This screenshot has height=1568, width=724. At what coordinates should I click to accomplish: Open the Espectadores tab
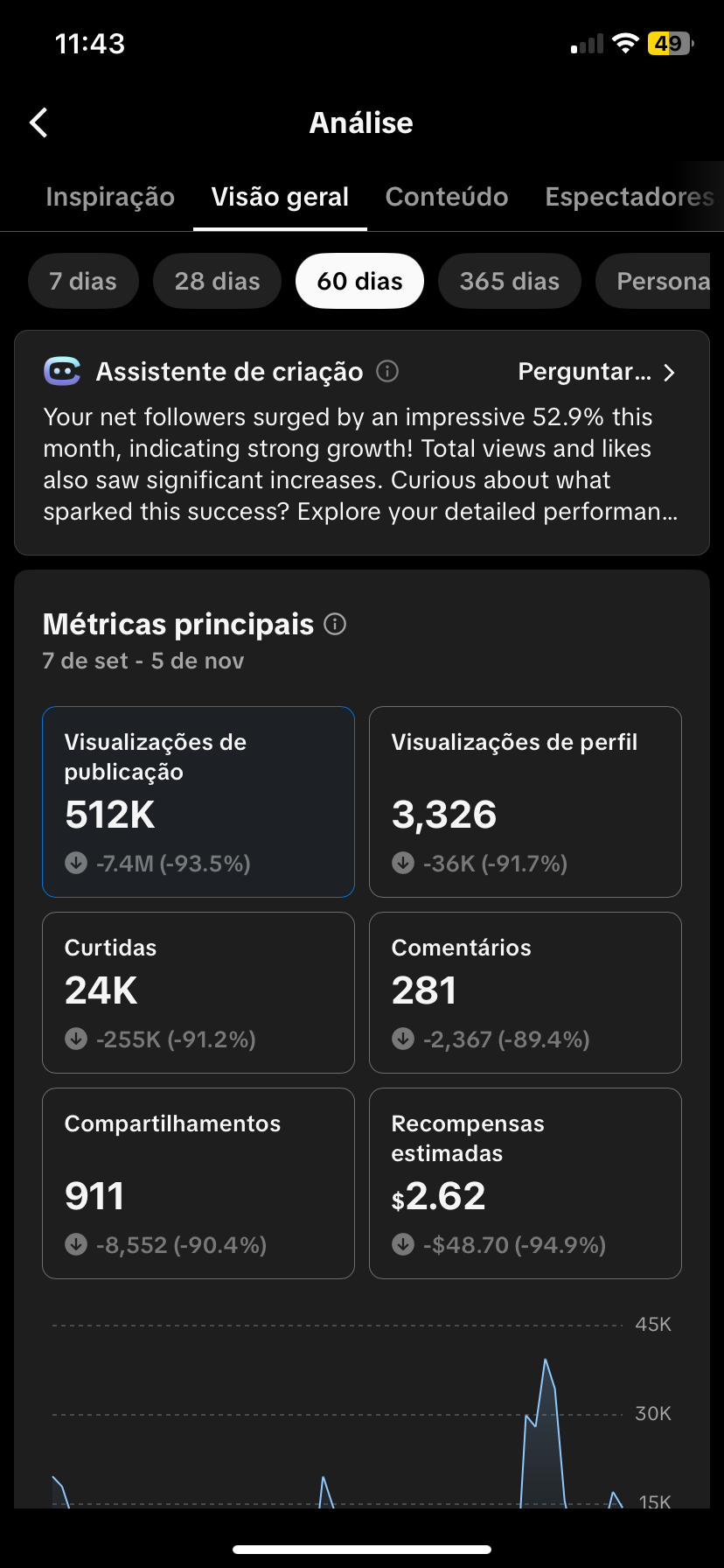tap(629, 198)
